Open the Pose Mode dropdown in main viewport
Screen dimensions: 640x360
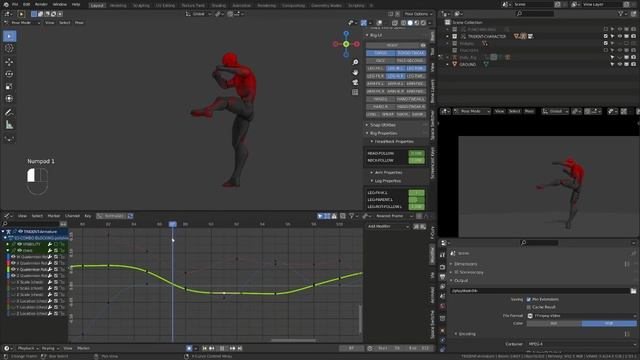23,23
